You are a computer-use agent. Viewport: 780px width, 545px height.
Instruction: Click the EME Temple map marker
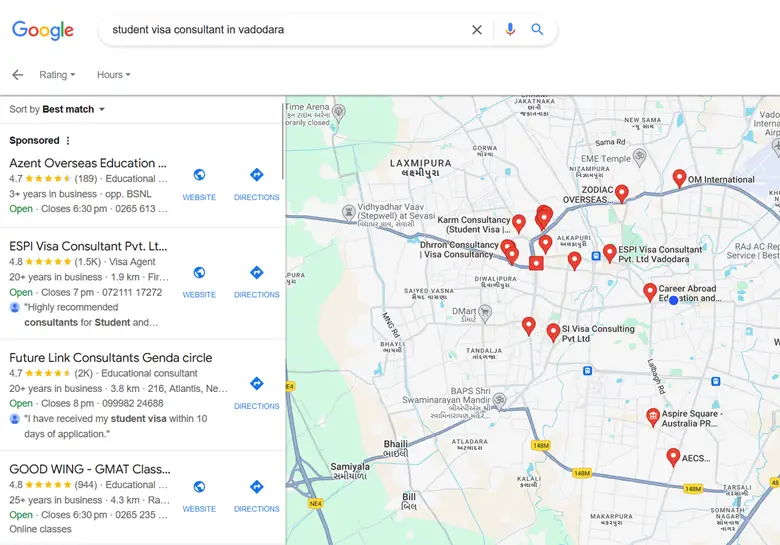click(x=640, y=156)
